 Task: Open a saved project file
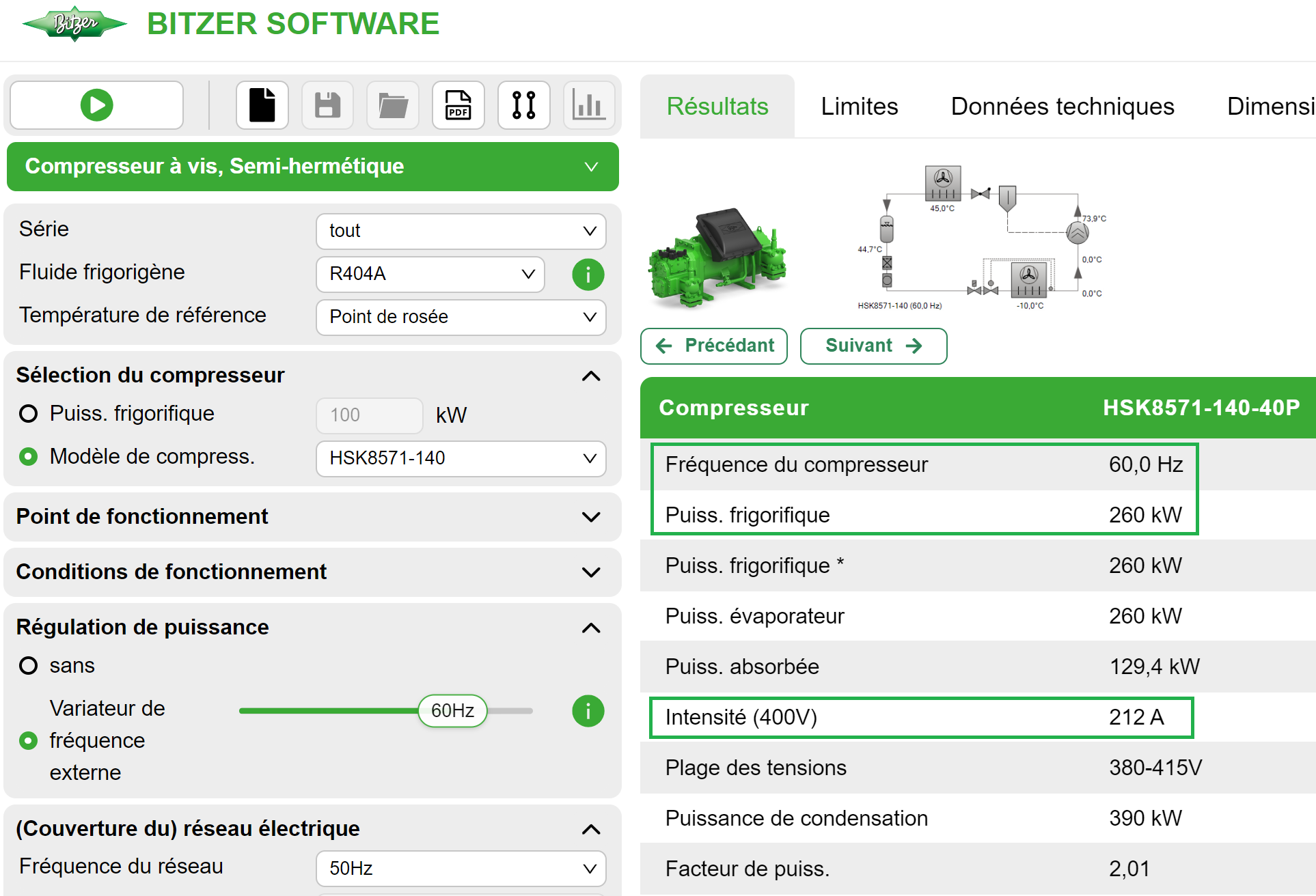[392, 104]
